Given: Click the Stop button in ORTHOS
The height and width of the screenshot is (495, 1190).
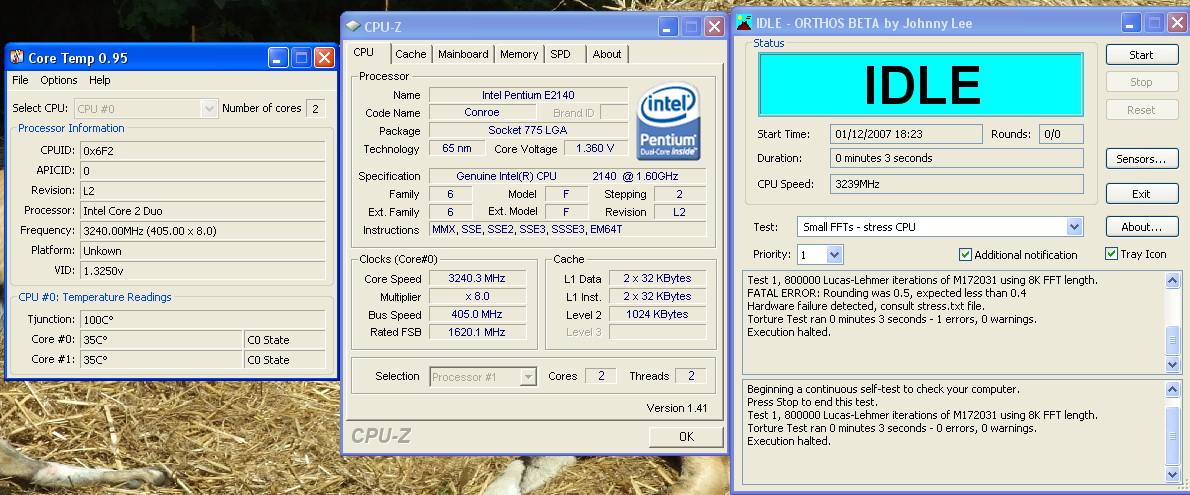Looking at the screenshot, I should (1141, 82).
